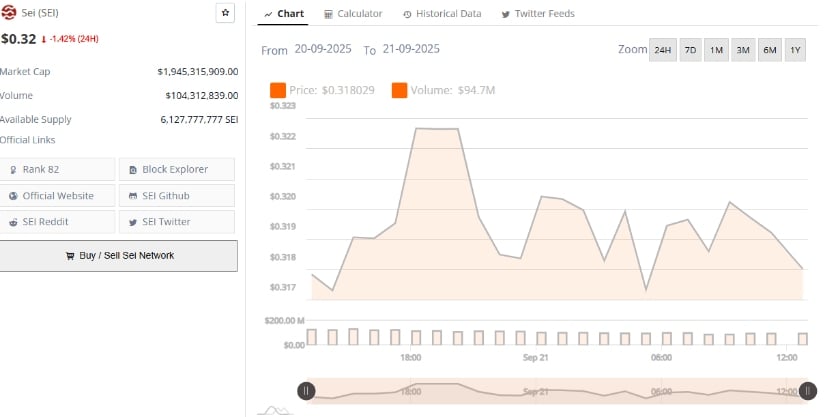825x417 pixels.
Task: Open the SEI Reddit link
Action: (57, 222)
